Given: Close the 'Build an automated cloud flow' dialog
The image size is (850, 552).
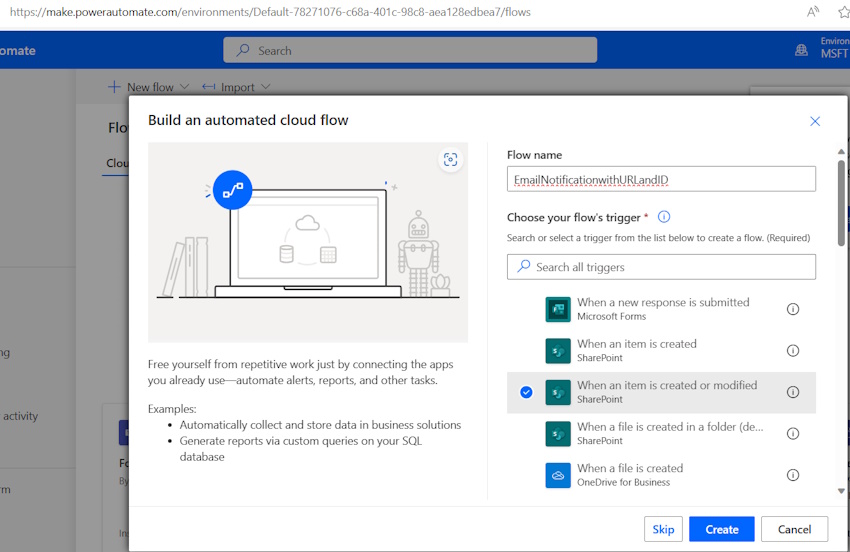Looking at the screenshot, I should click(x=815, y=121).
